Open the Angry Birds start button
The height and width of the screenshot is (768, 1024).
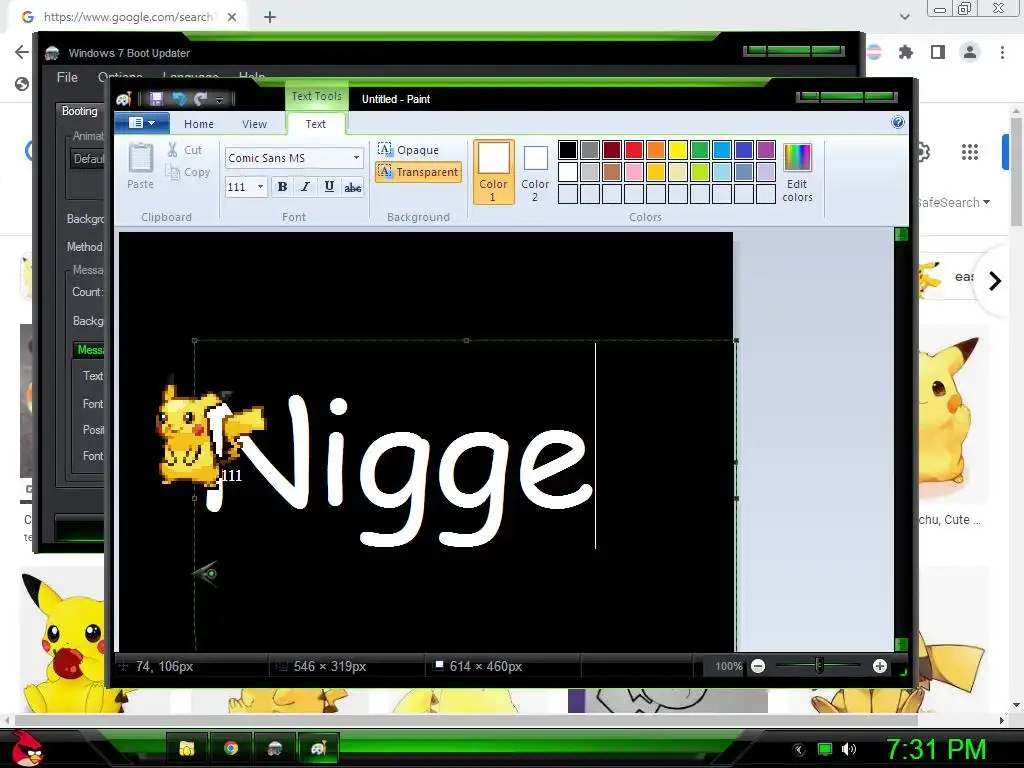(27, 748)
